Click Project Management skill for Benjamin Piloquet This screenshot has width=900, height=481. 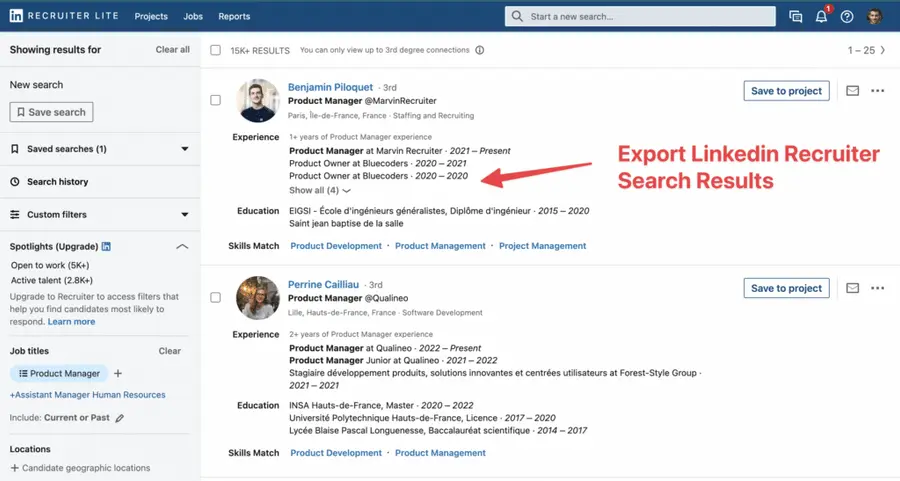pos(542,246)
